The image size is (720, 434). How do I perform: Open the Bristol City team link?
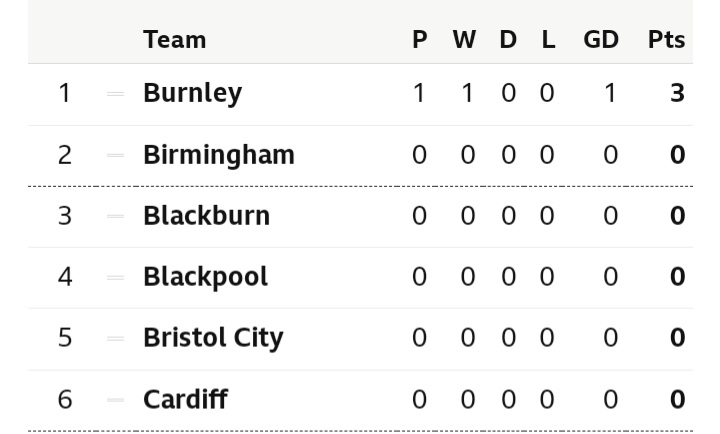(x=213, y=338)
